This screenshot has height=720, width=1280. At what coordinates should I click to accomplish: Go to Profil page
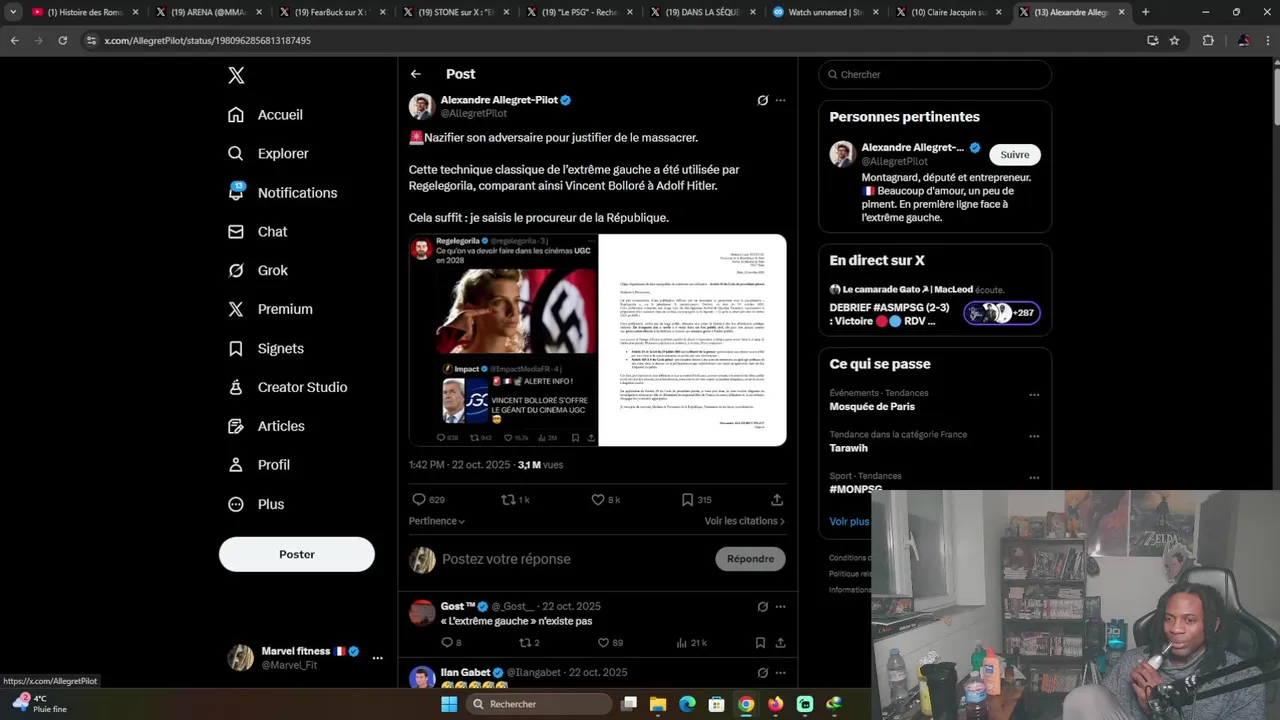(x=259, y=466)
